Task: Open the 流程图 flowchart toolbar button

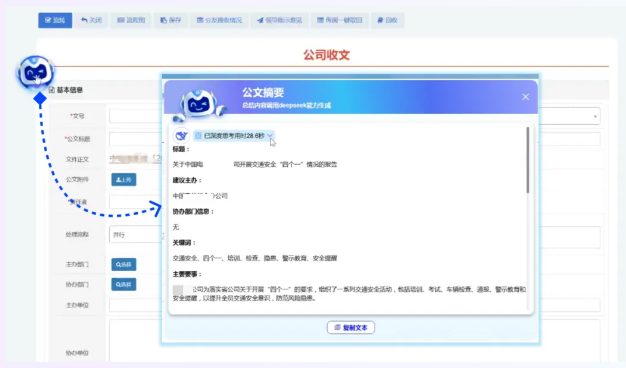Action: click(x=131, y=20)
